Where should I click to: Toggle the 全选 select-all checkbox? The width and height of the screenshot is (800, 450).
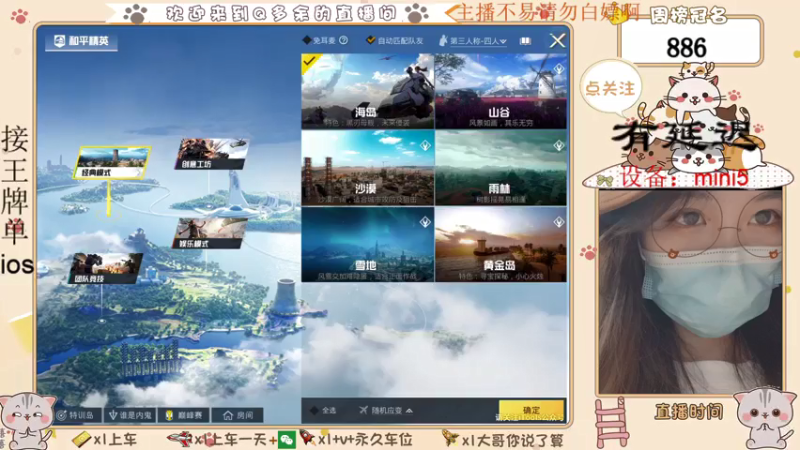point(315,410)
